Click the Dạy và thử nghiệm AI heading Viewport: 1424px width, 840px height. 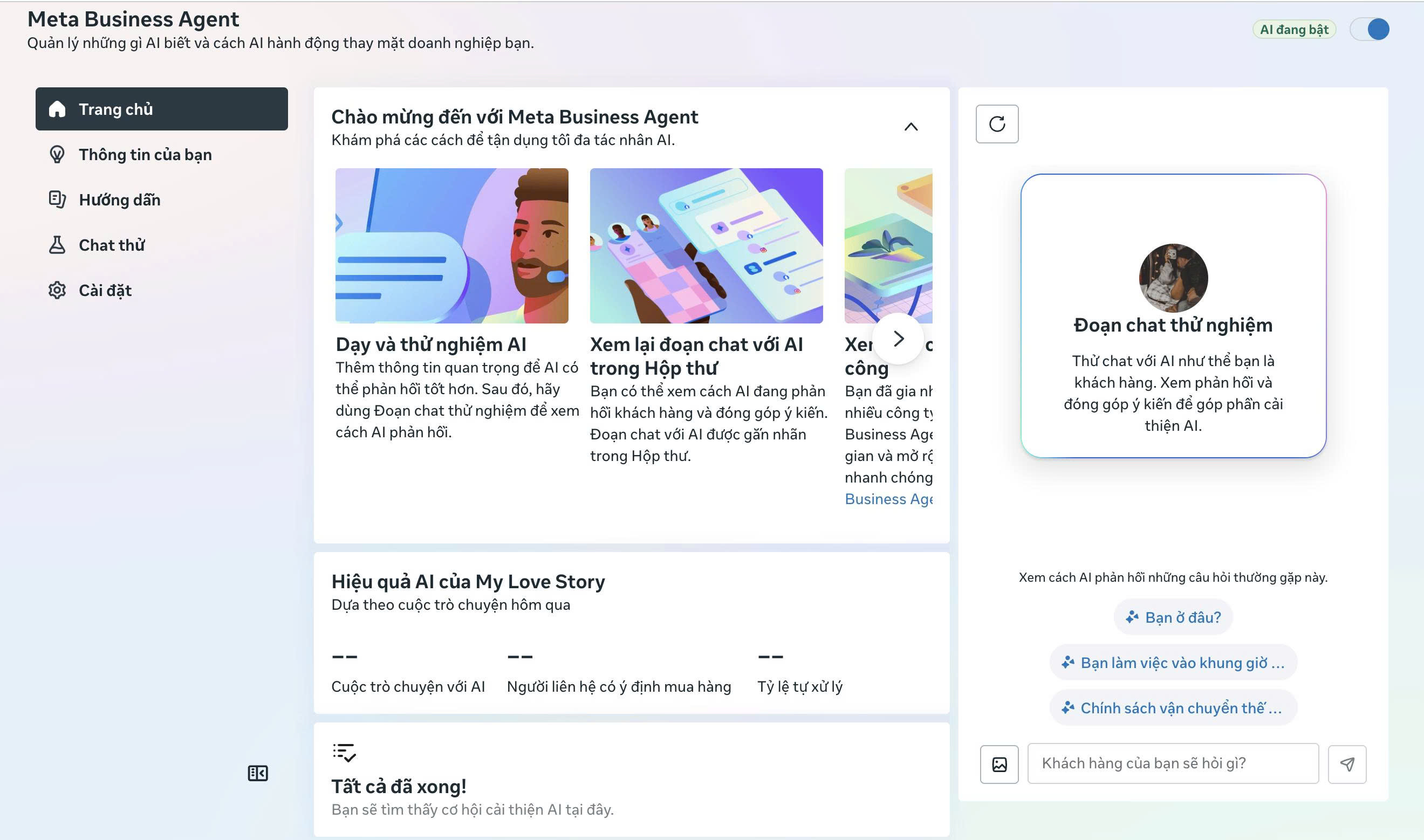[431, 344]
